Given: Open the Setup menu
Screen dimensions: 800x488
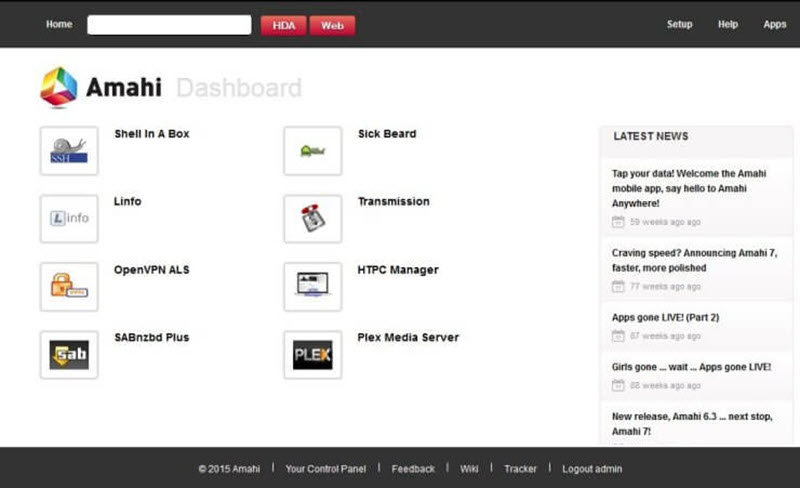Looking at the screenshot, I should coord(679,24).
